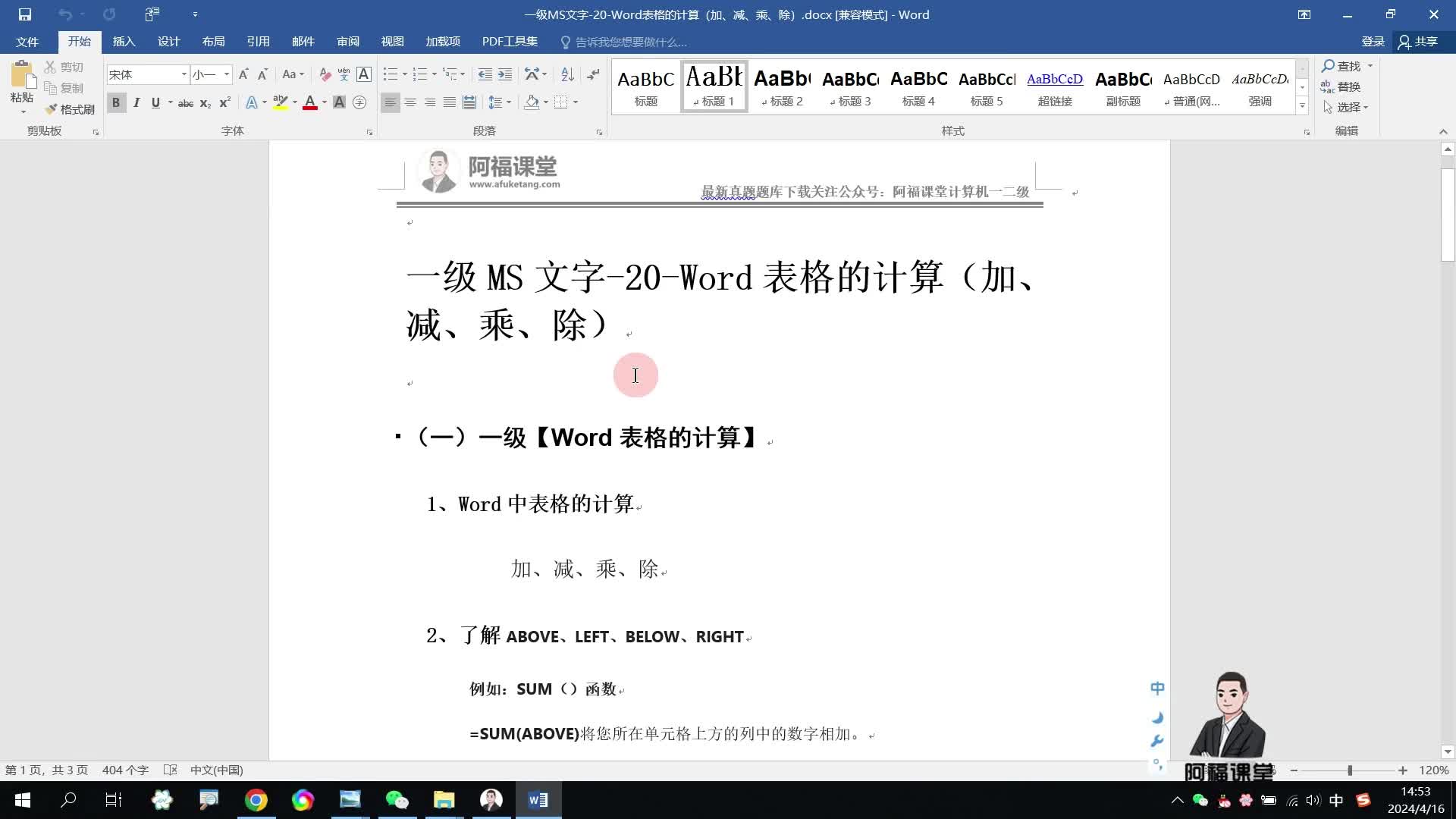The height and width of the screenshot is (819, 1456).
Task: Open the font name dropdown (宋体)
Action: click(x=184, y=74)
